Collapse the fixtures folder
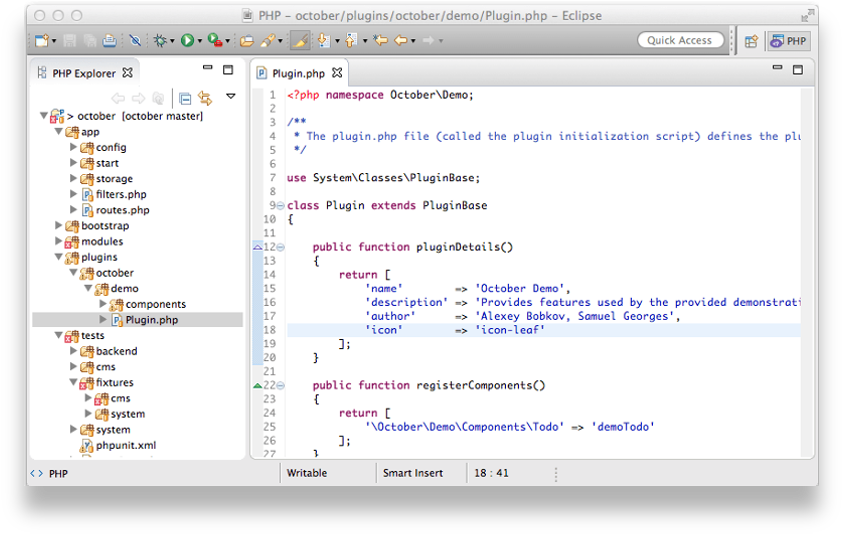 74,382
